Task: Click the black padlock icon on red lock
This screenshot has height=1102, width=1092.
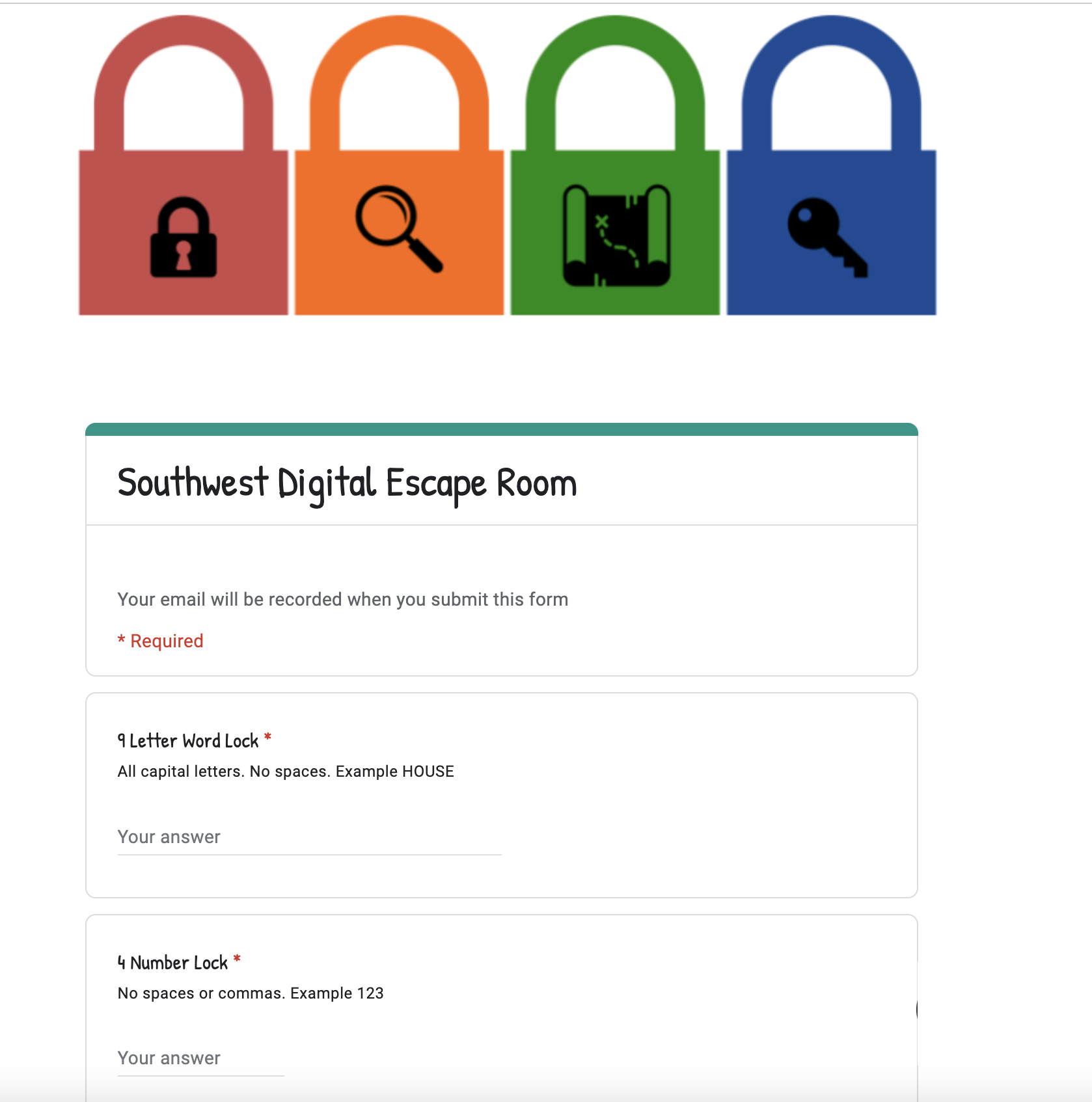Action: (184, 237)
